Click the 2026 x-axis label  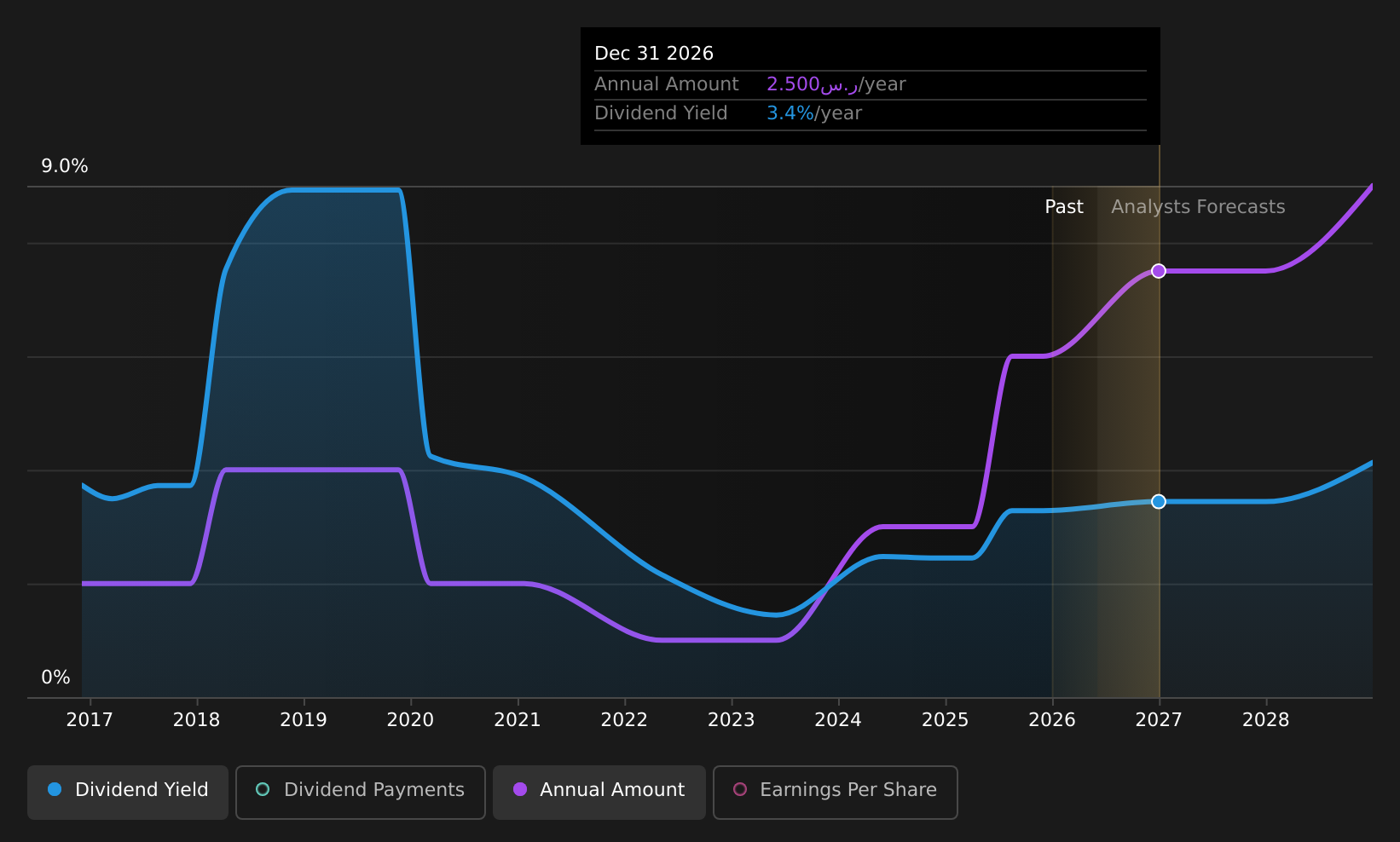[1052, 720]
